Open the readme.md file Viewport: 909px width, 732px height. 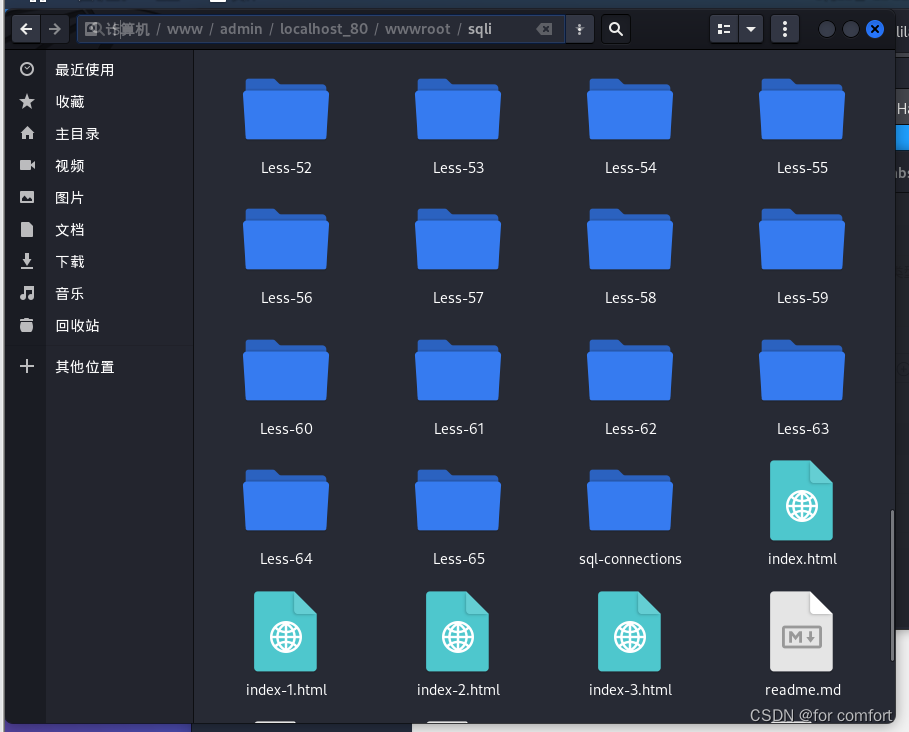tap(801, 631)
